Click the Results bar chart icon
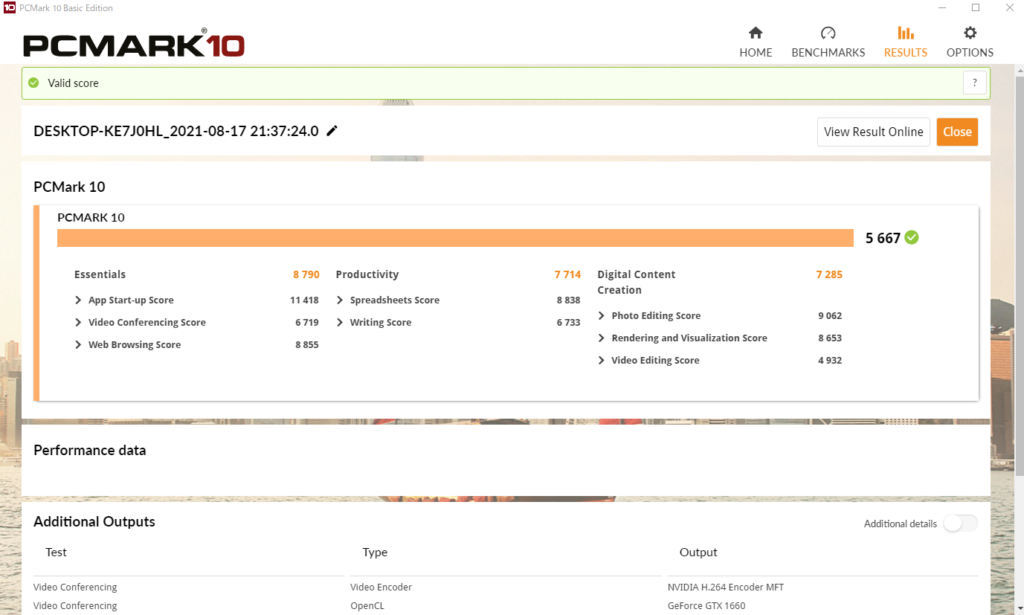The height and width of the screenshot is (615, 1024). [905, 33]
